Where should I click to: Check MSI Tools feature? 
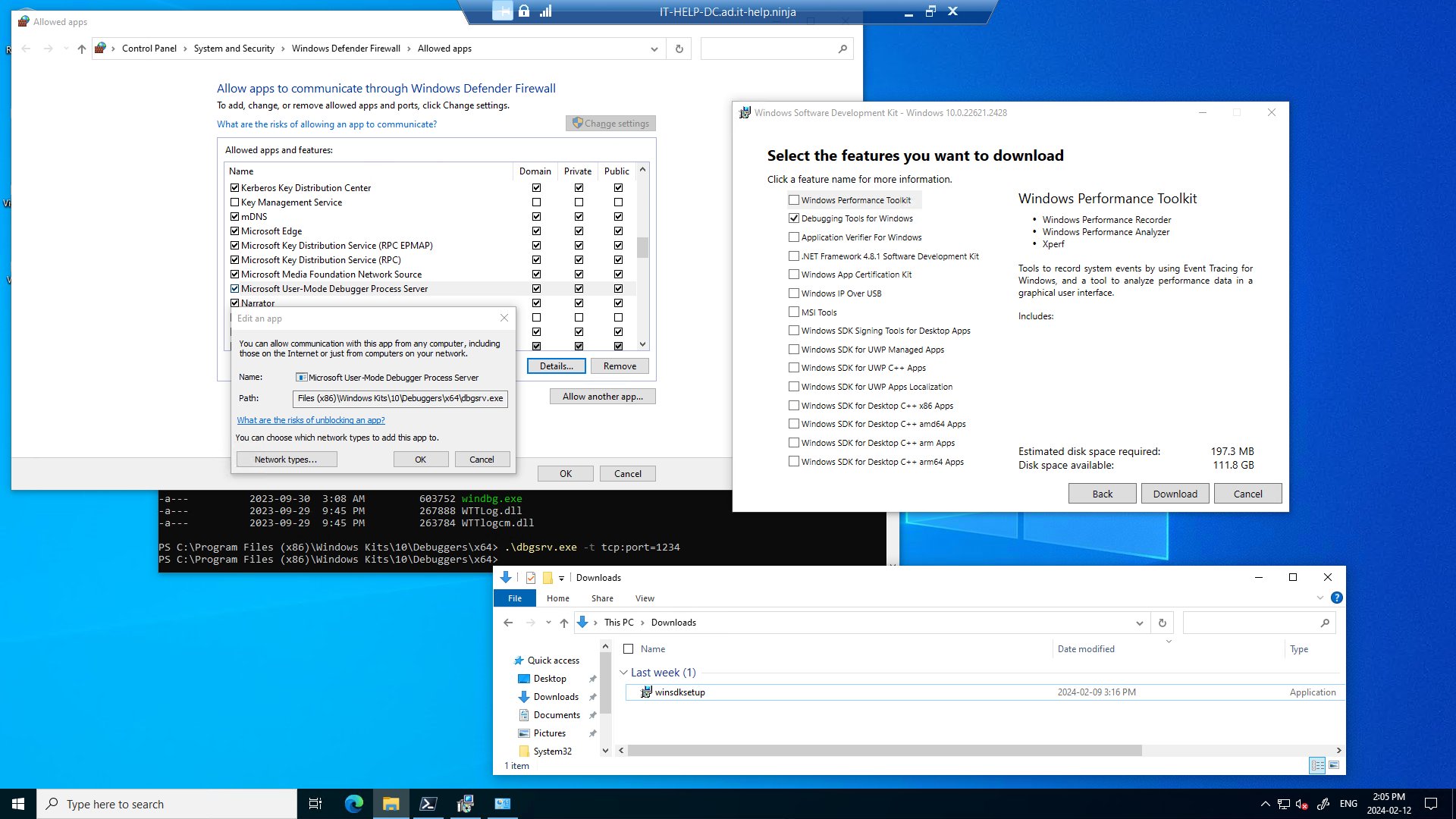pyautogui.click(x=794, y=312)
